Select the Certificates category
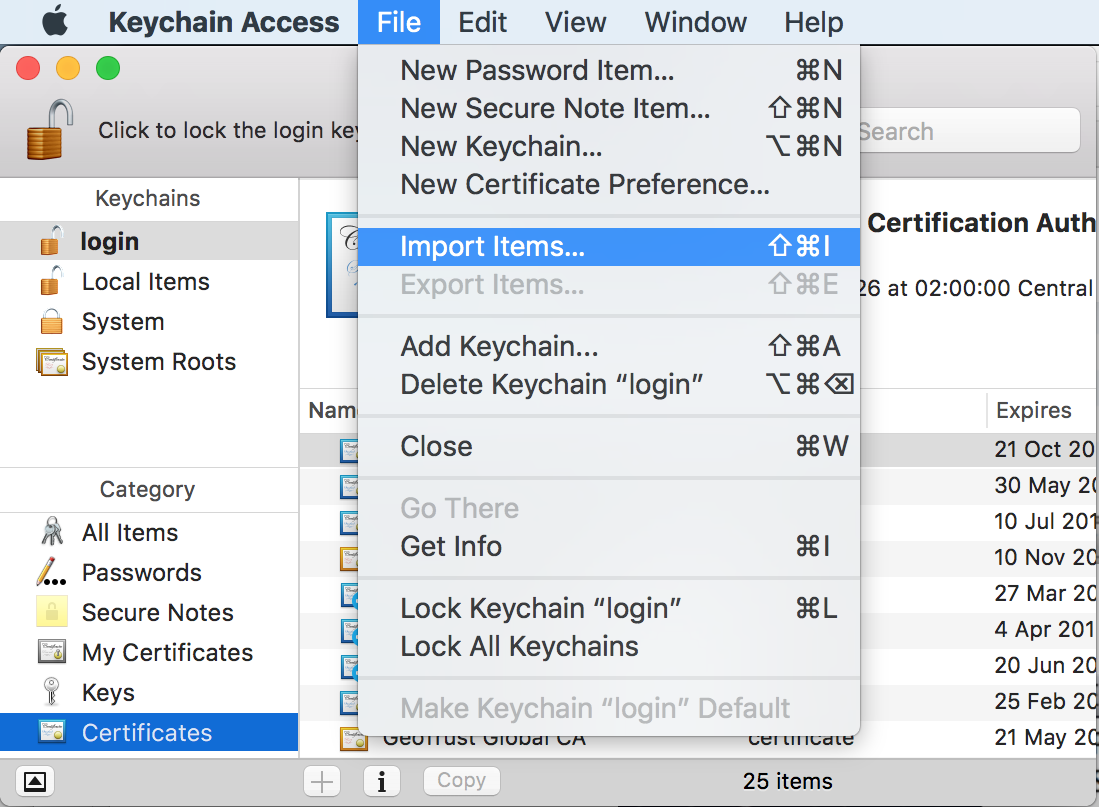 point(149,732)
